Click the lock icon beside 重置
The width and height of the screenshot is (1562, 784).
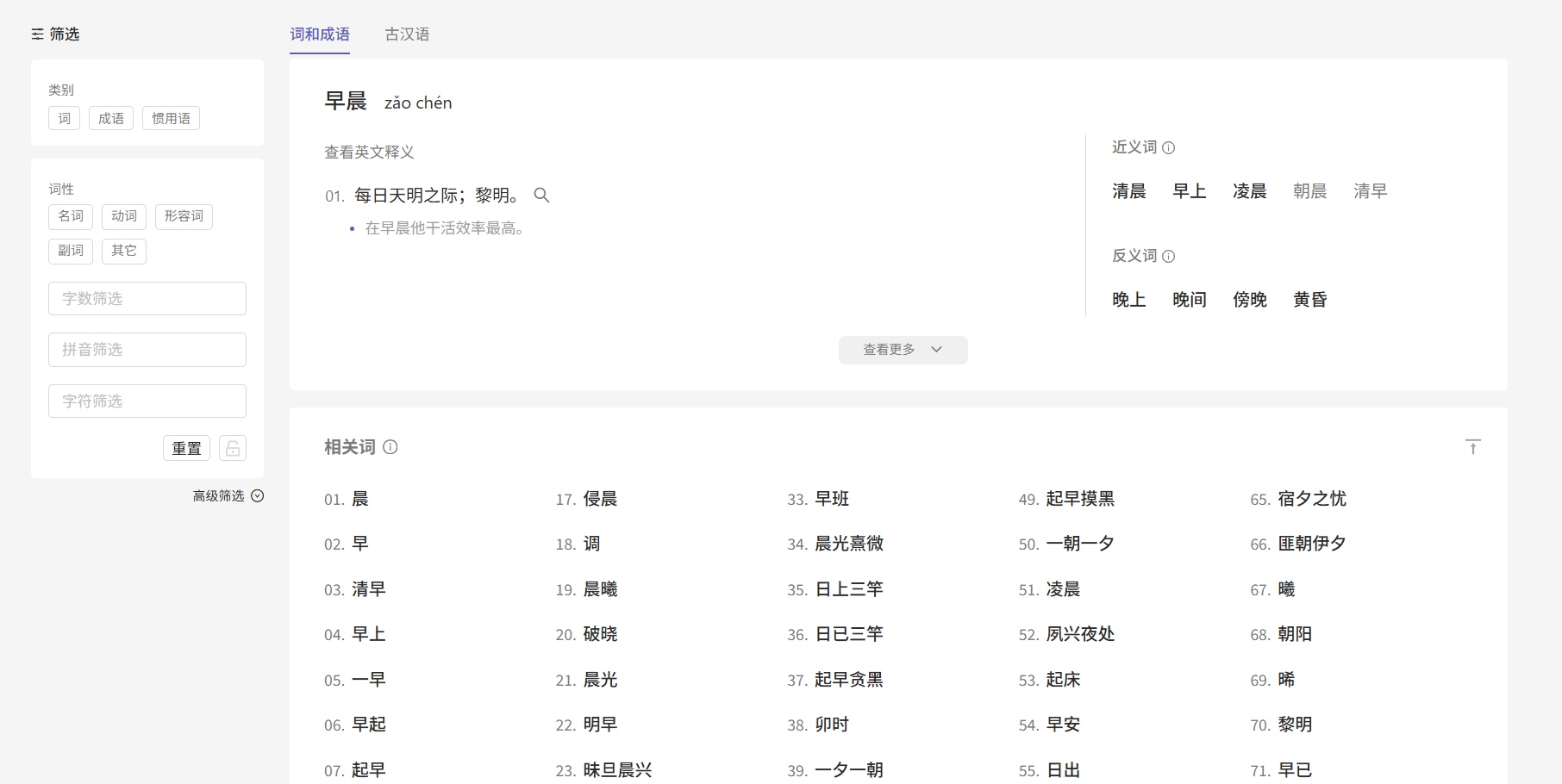233,449
